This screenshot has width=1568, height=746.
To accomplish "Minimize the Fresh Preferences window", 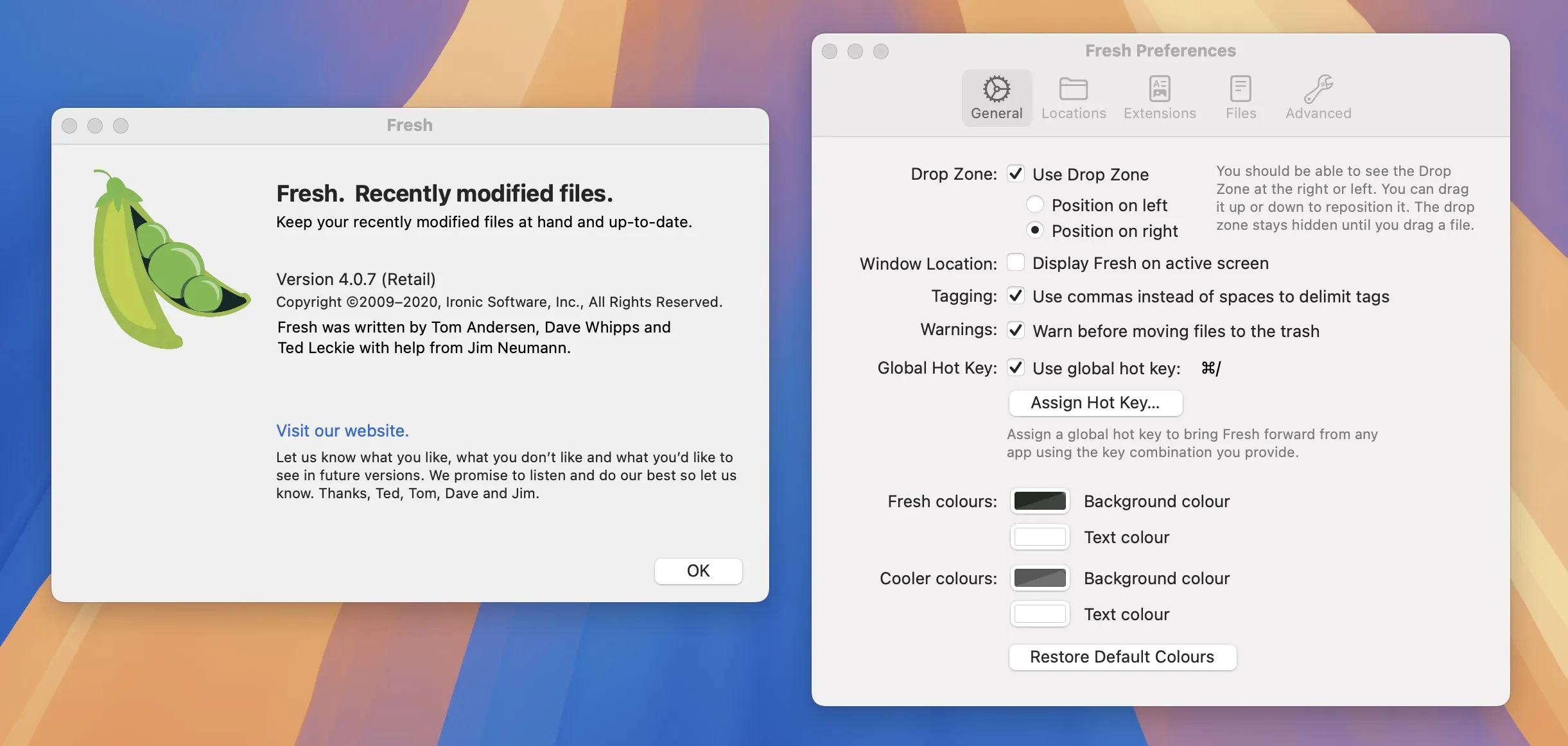I will 855,51.
